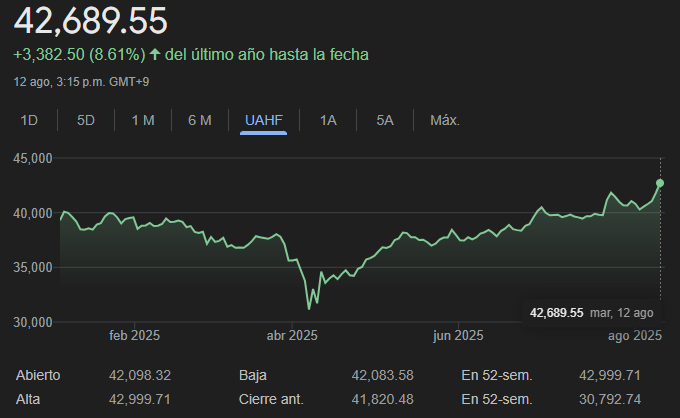
Task: Open the 1 M range tab
Action: tap(143, 120)
